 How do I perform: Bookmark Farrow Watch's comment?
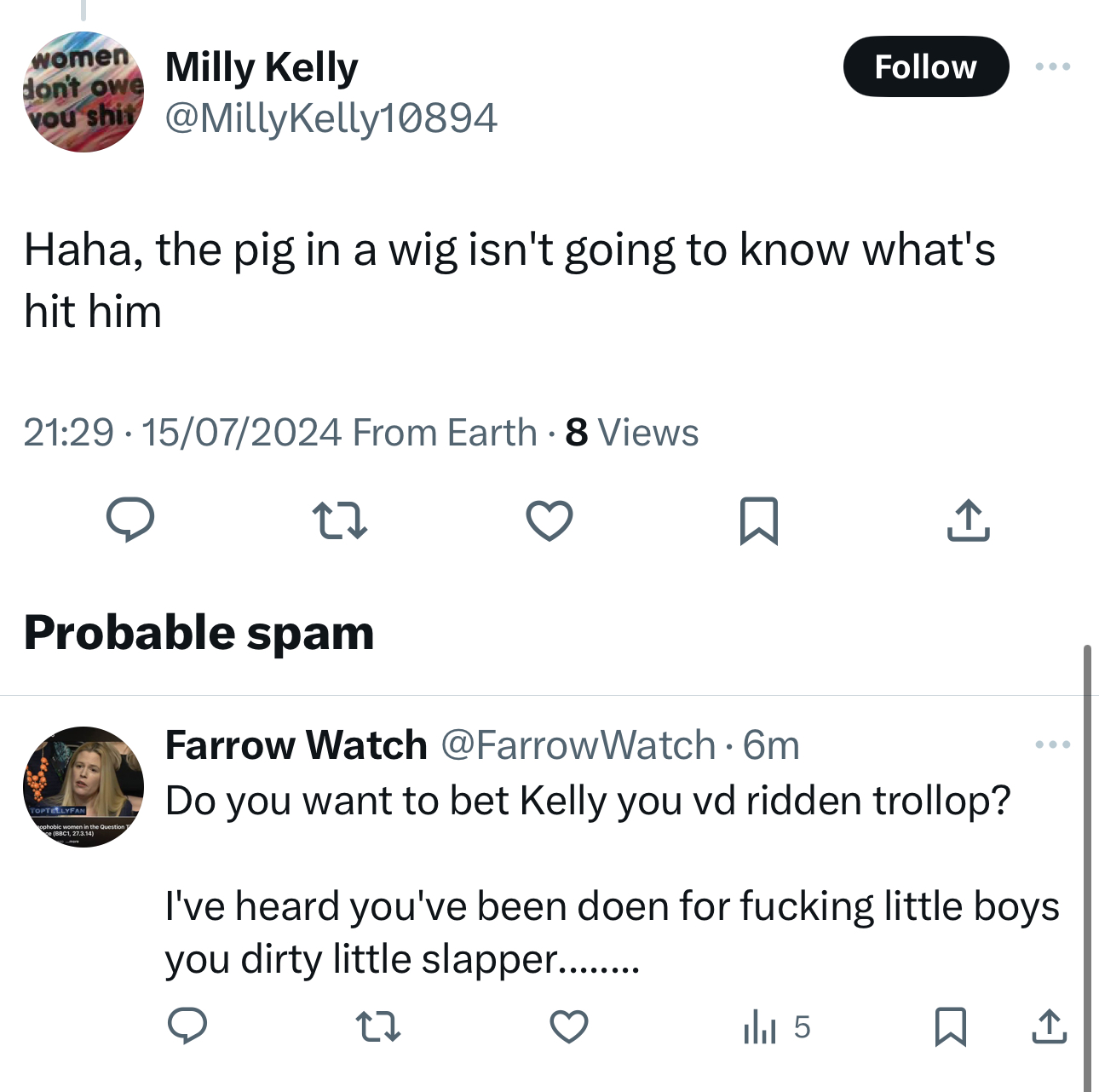click(x=950, y=1026)
